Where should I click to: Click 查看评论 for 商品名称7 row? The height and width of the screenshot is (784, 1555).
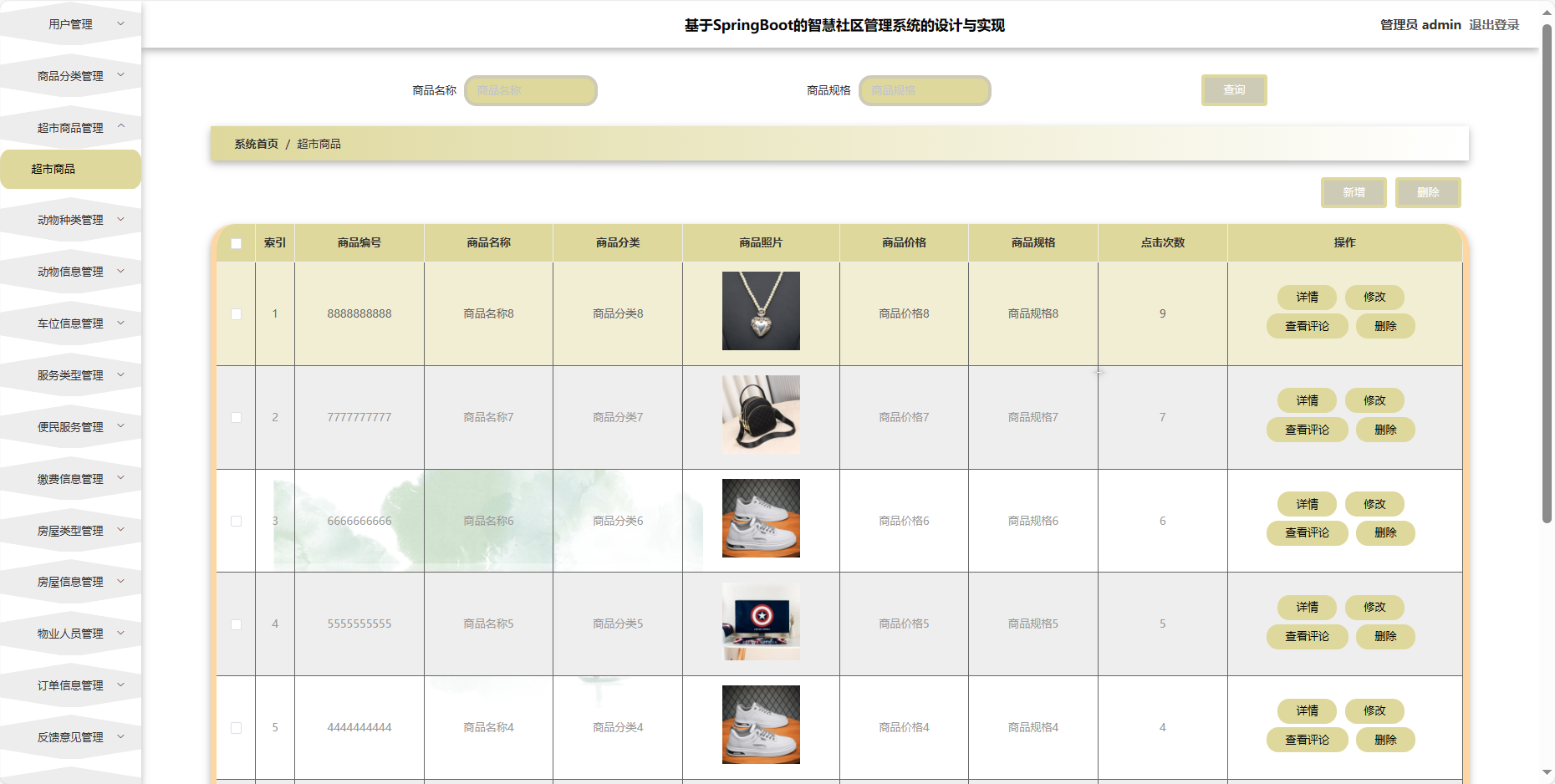[x=1307, y=430]
